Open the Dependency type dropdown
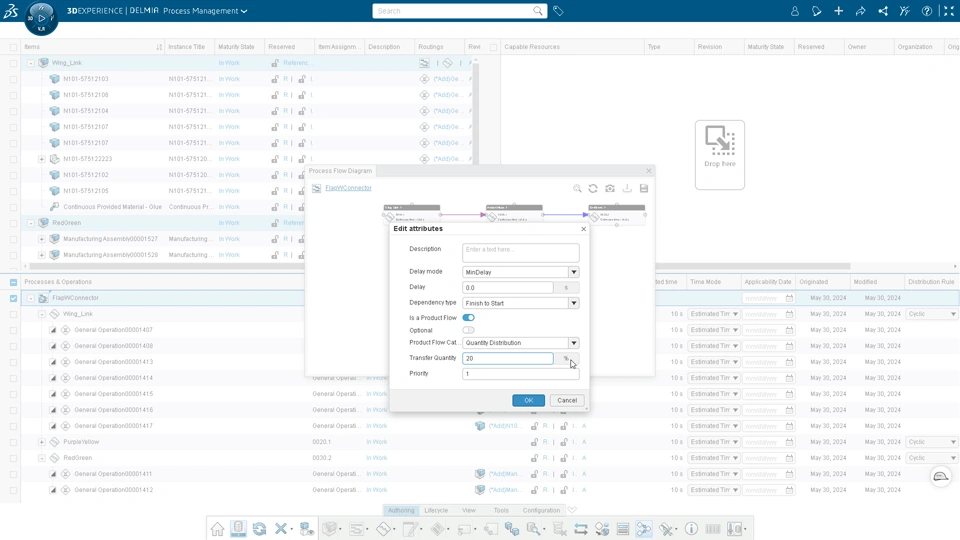 pyautogui.click(x=574, y=303)
